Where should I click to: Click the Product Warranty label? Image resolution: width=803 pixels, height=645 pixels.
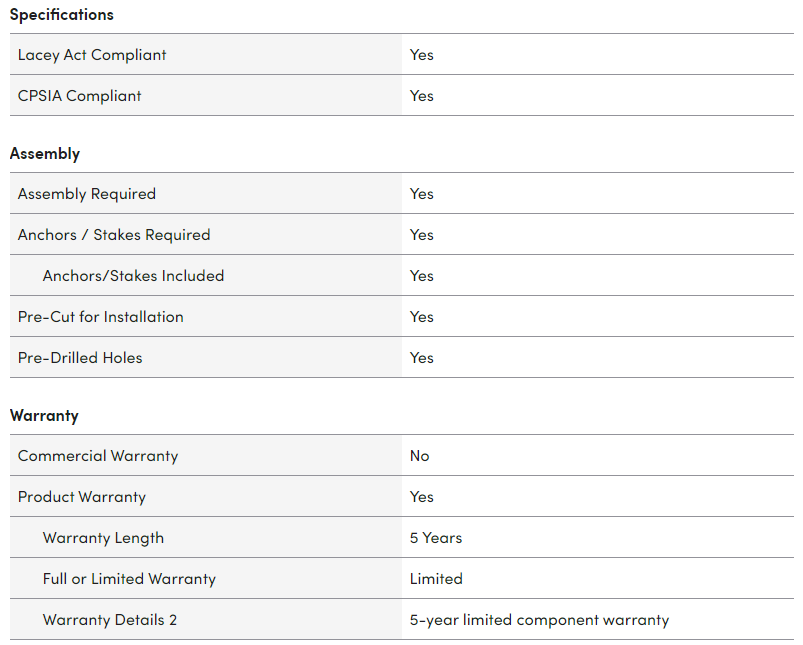coord(82,497)
